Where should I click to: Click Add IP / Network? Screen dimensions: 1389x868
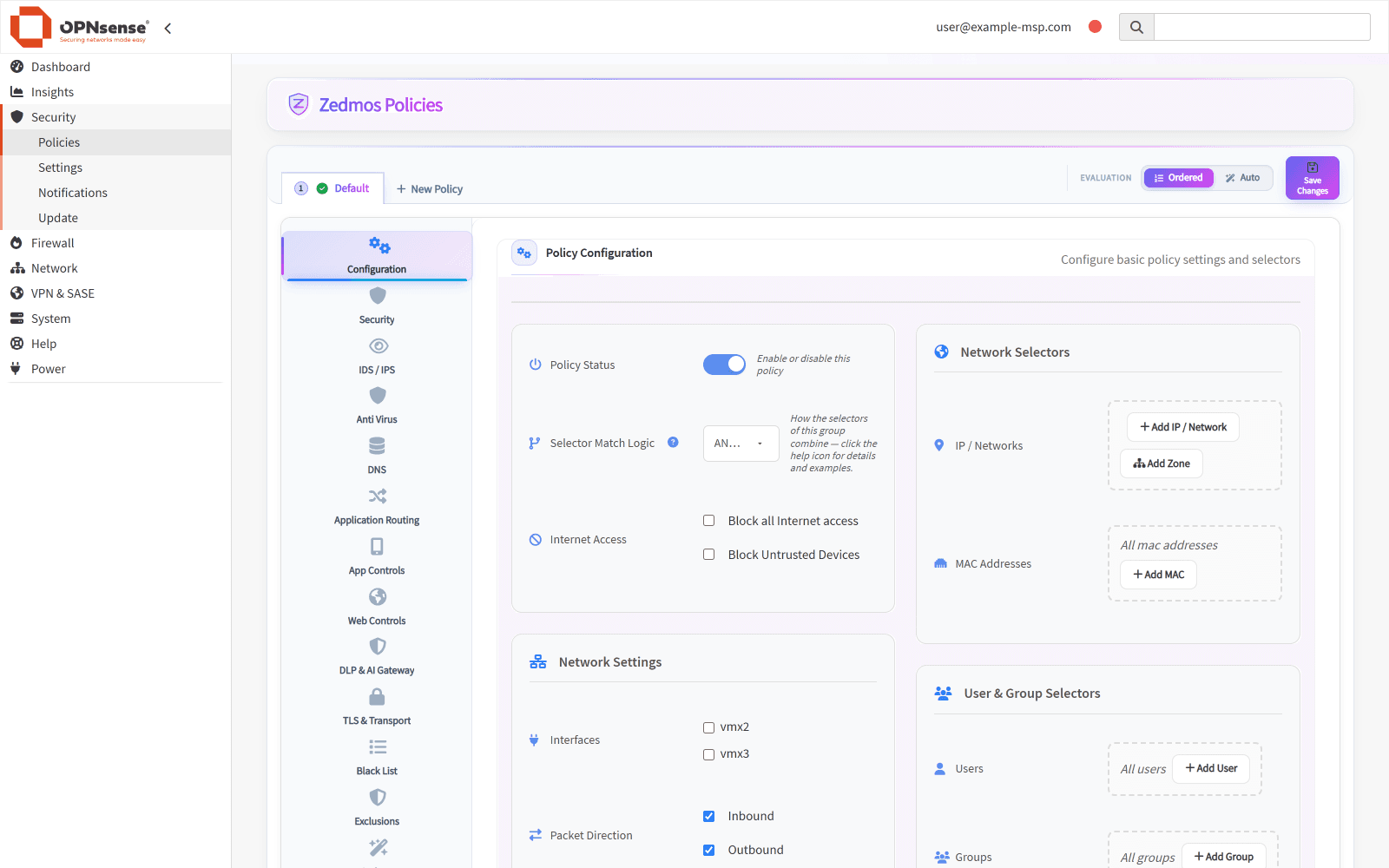coord(1183,427)
